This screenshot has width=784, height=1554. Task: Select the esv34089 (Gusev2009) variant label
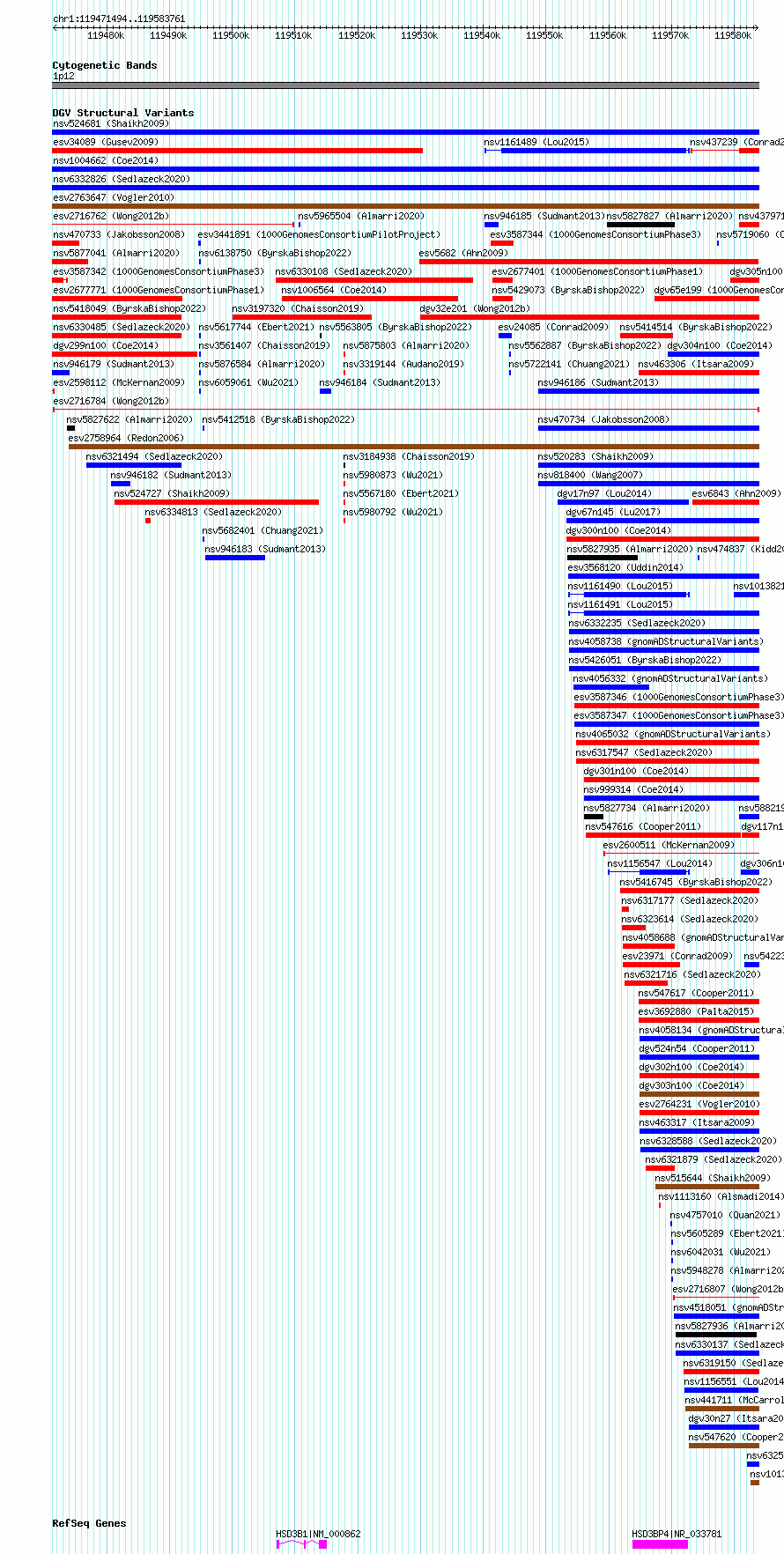[x=106, y=142]
